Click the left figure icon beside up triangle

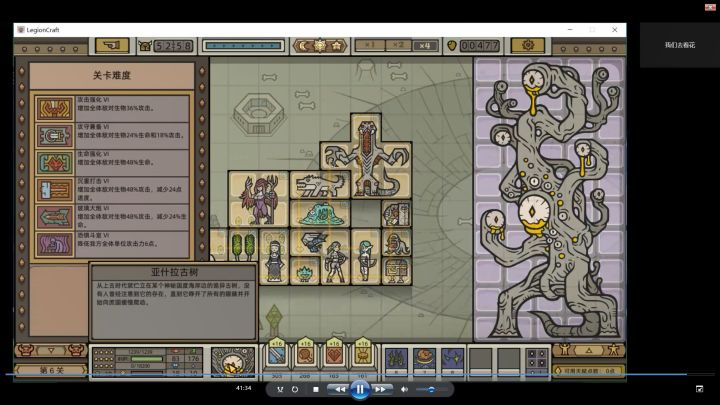point(564,350)
